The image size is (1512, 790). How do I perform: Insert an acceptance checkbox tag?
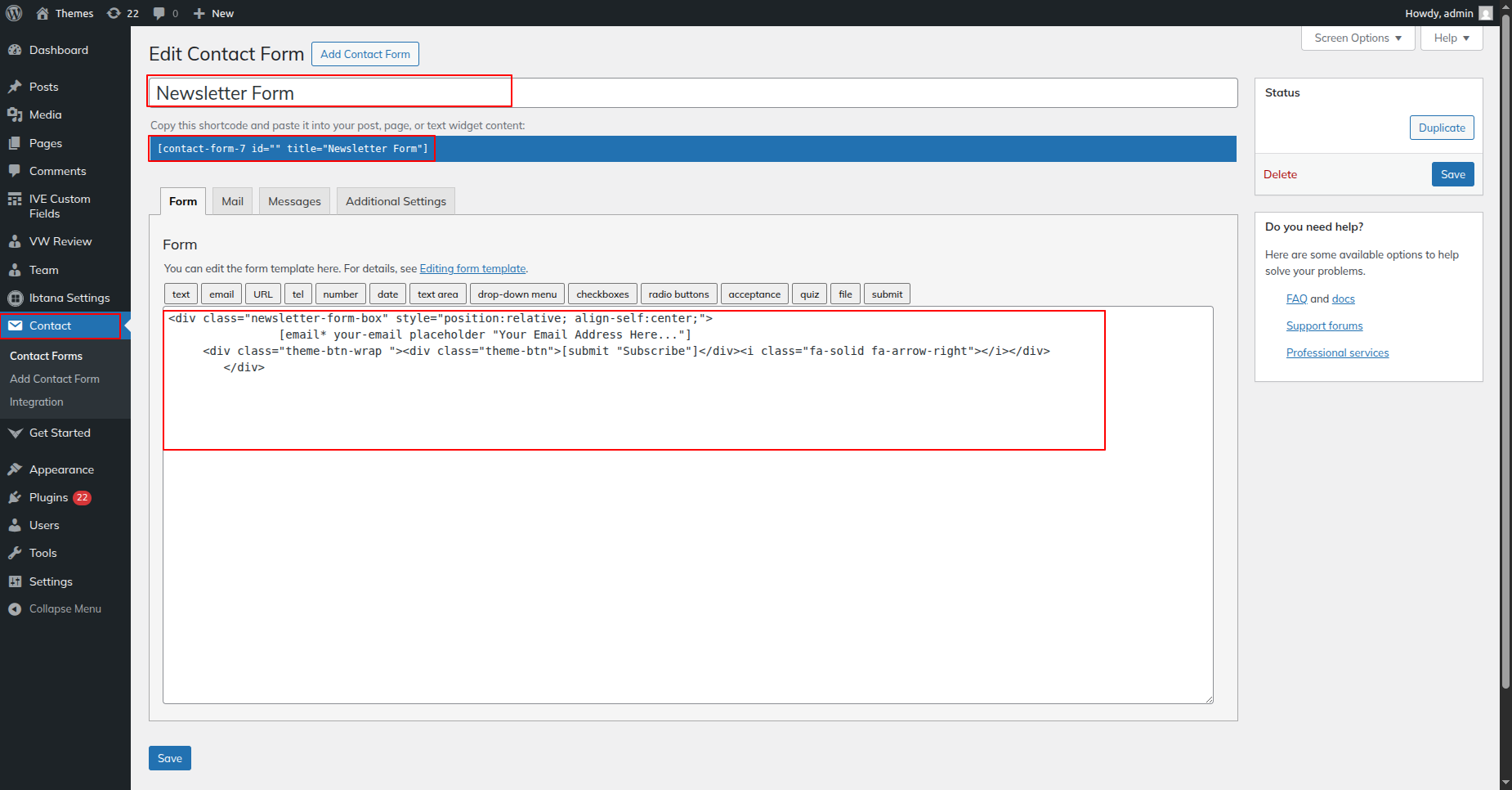coord(754,294)
